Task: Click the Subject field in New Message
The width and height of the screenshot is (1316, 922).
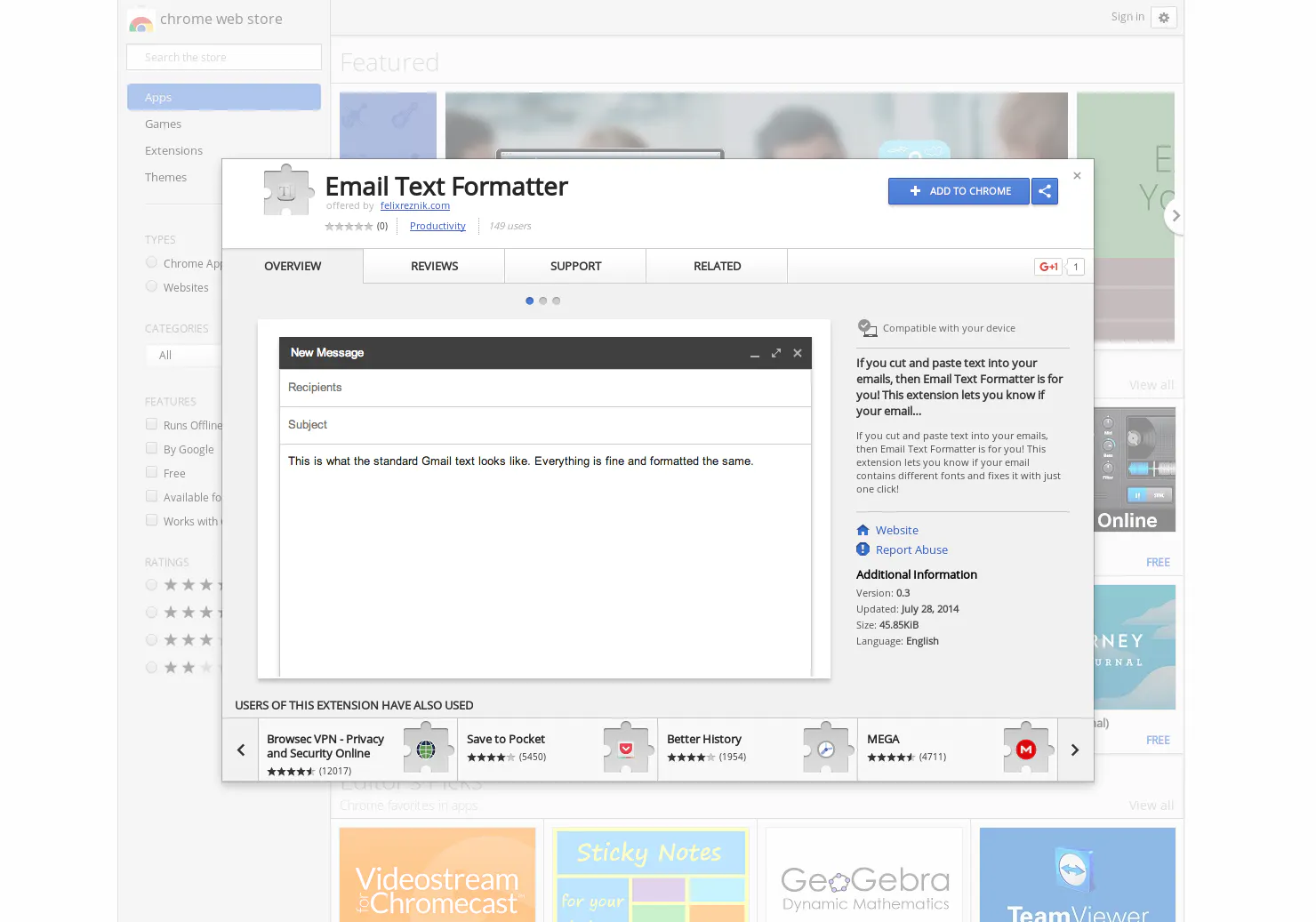Action: point(545,425)
